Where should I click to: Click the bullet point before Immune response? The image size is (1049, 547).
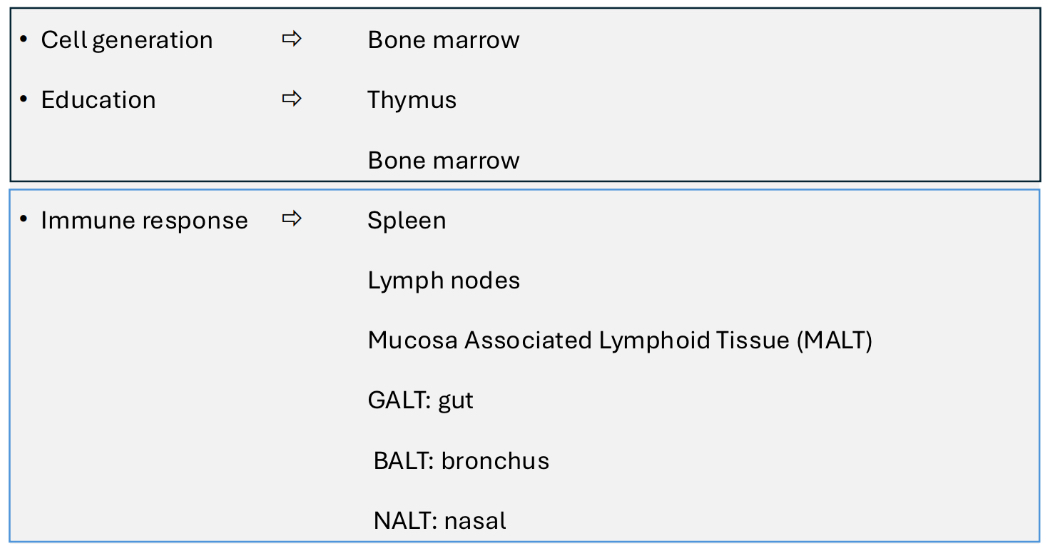23,220
